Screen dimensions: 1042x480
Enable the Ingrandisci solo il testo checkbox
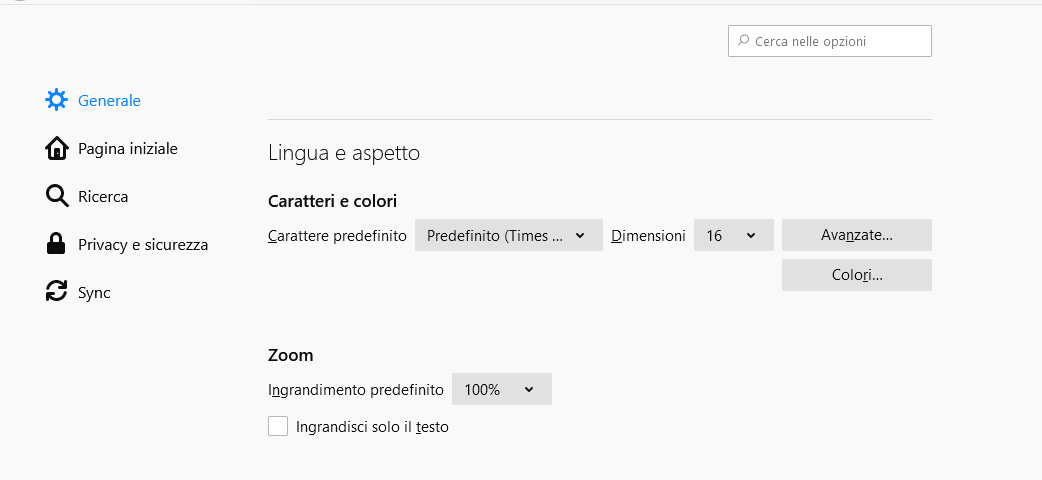point(278,427)
